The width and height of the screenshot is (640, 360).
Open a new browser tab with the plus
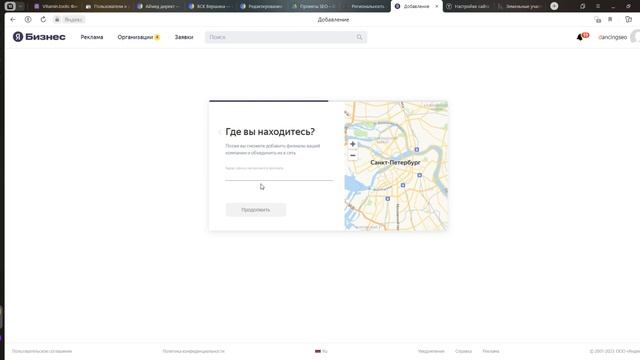click(x=554, y=6)
